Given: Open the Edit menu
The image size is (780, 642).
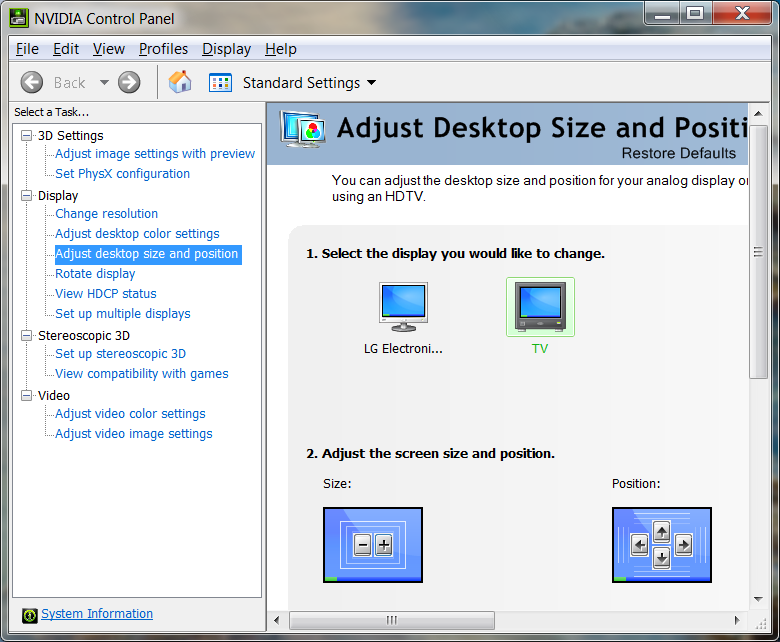Looking at the screenshot, I should (x=66, y=49).
